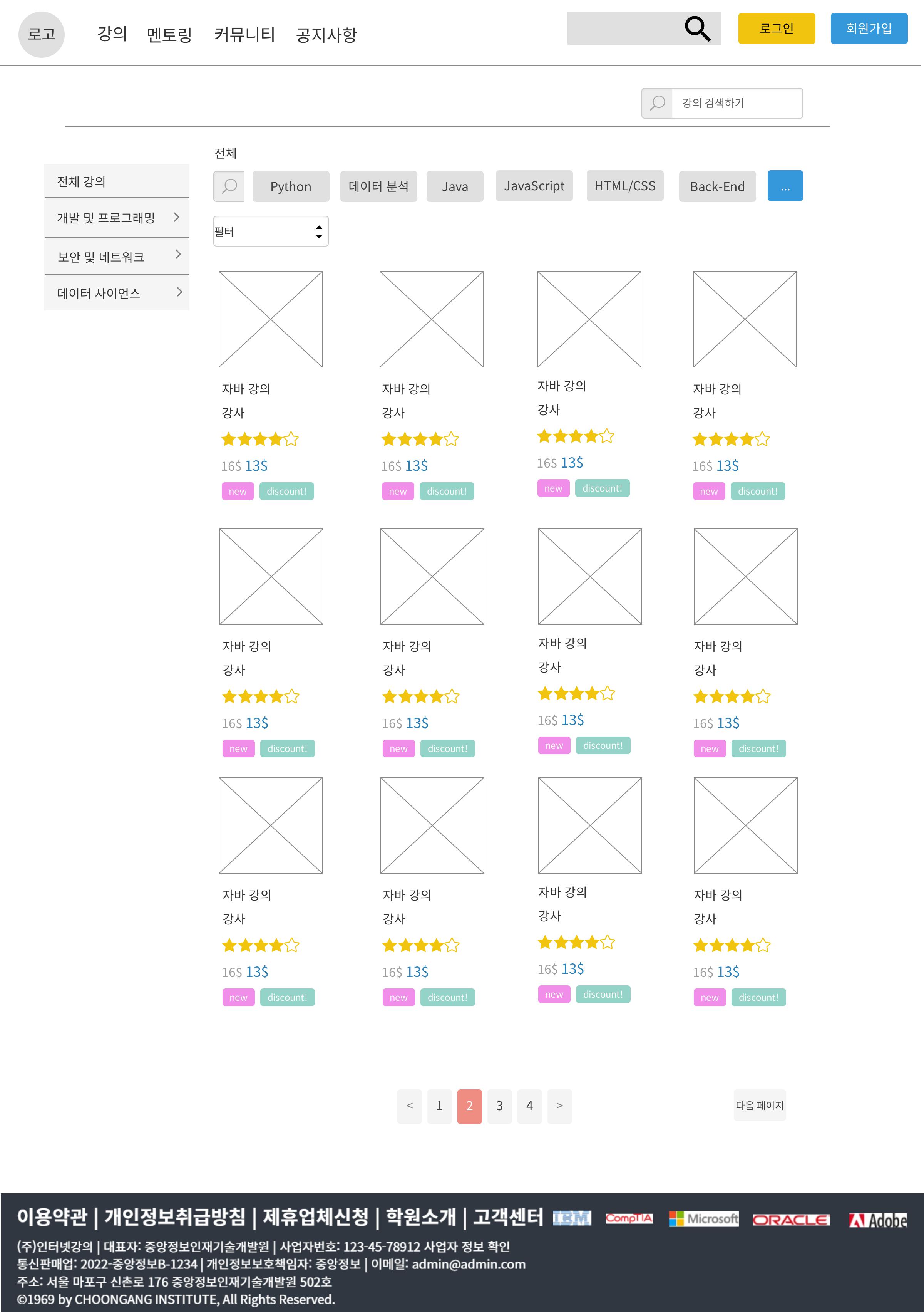The image size is (924, 1312).
Task: Go to page 3 in pagination
Action: tap(499, 1106)
